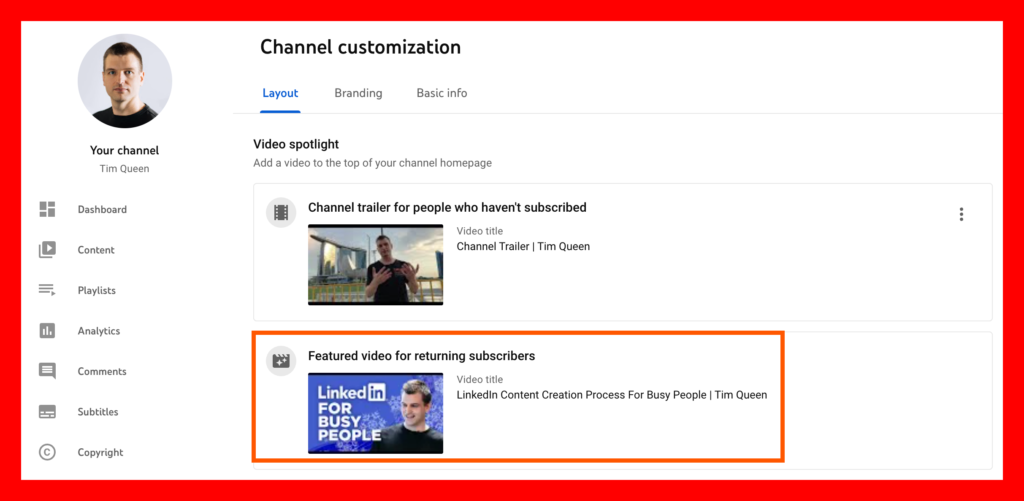Click the featured video clapperboard icon

pyautogui.click(x=281, y=360)
